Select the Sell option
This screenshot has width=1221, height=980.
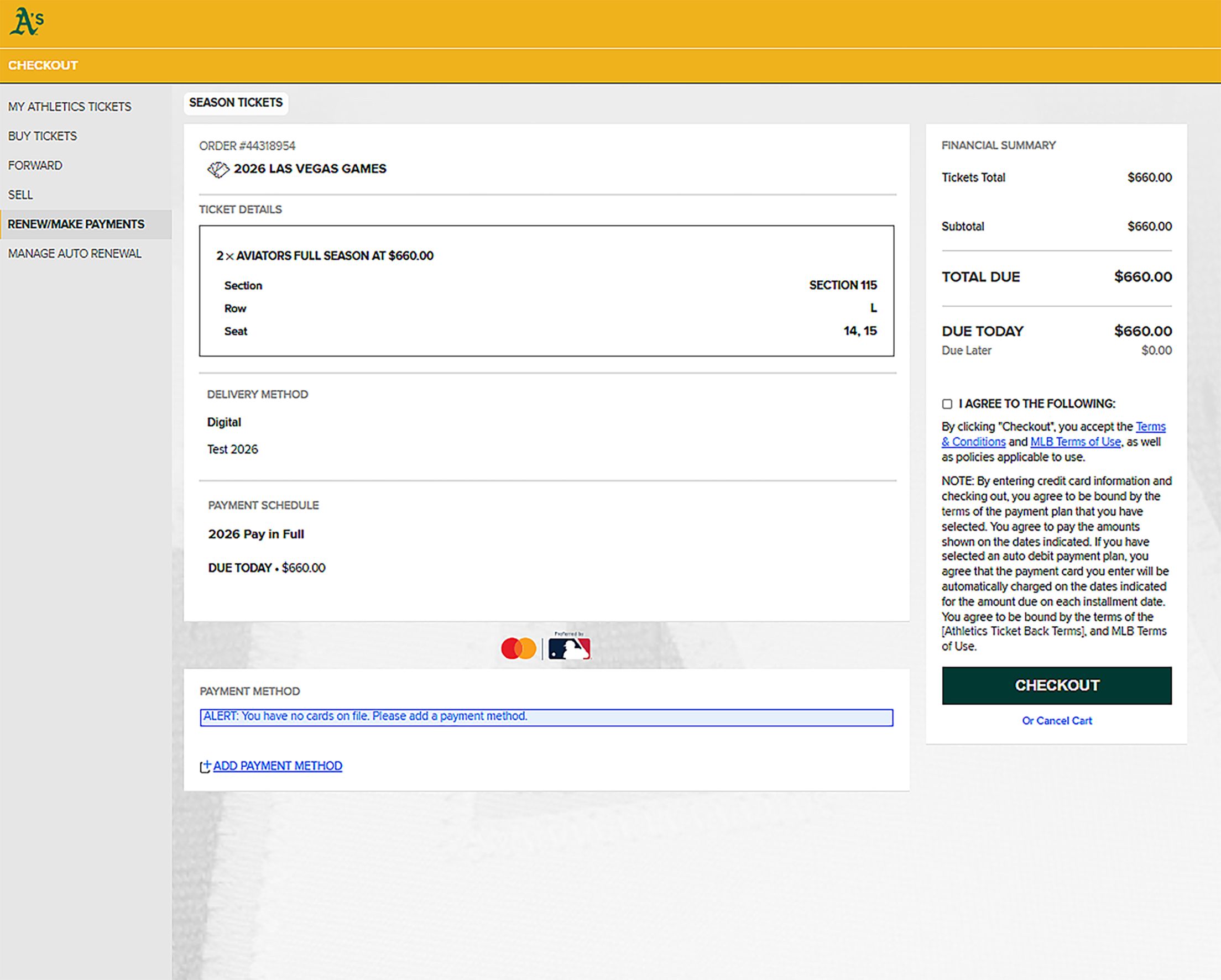click(x=20, y=194)
